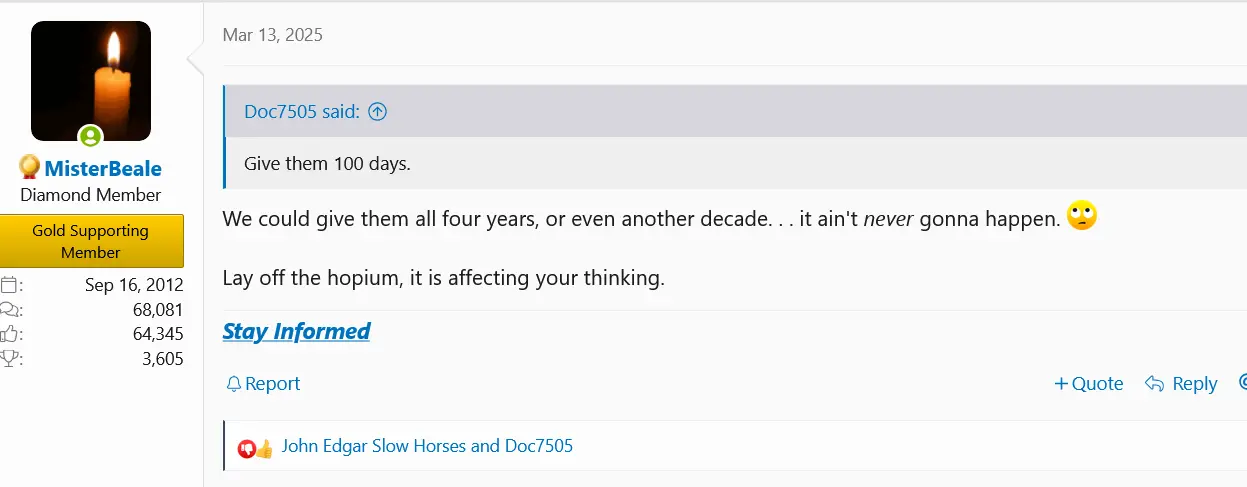
Task: Click the medal icon beside MisterBeale
Action: point(29,167)
